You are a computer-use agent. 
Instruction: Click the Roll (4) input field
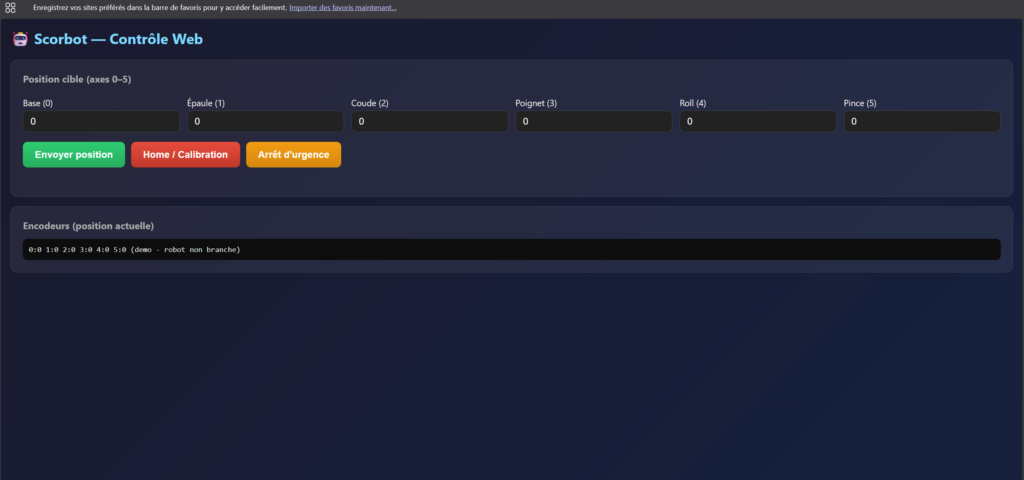tap(757, 121)
